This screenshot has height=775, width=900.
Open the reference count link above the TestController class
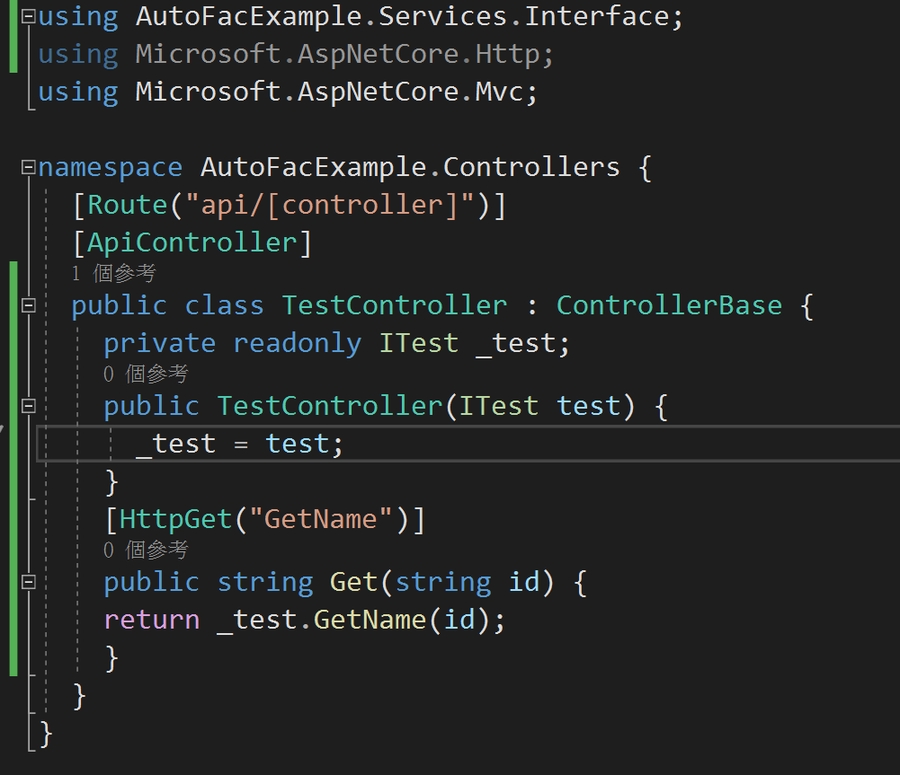113,273
